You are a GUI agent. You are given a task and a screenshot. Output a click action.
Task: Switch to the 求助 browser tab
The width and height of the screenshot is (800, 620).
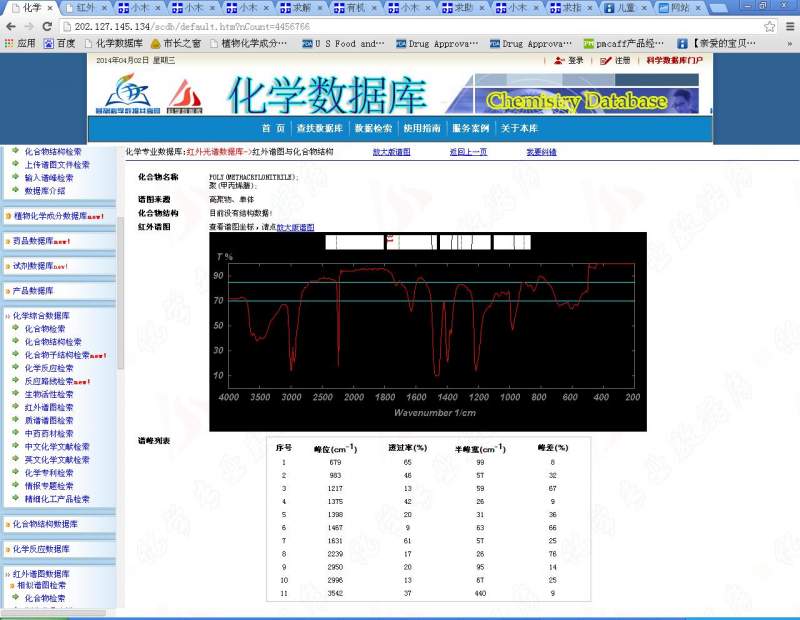[463, 8]
